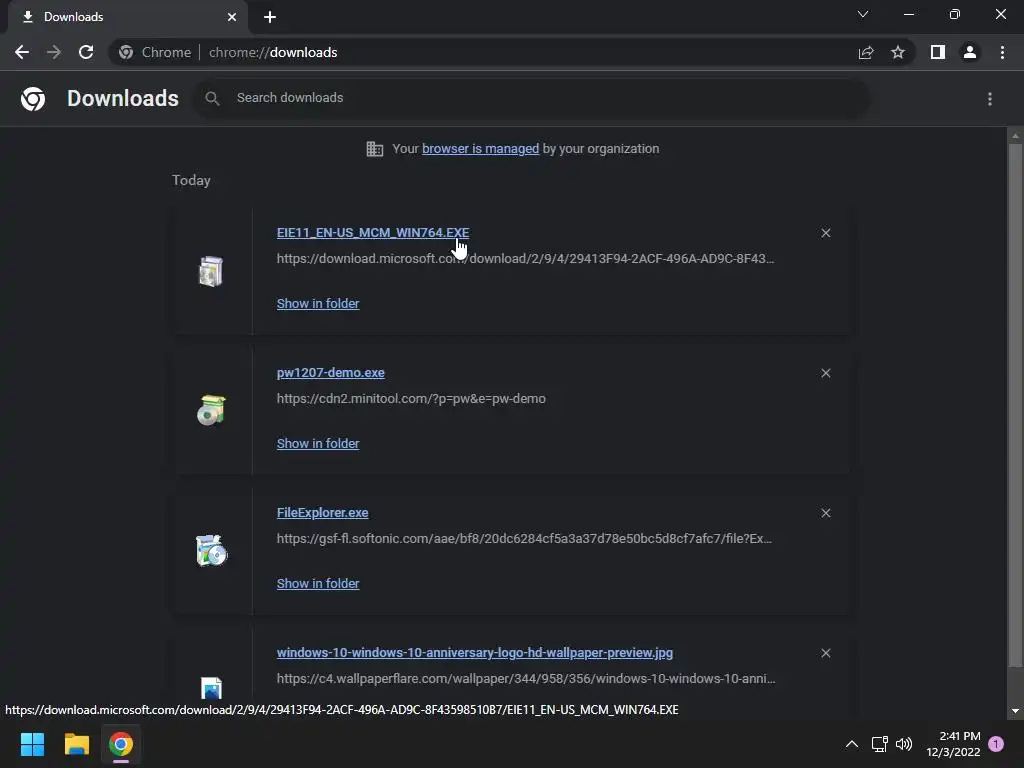Screen dimensions: 1024x768
Task: Open a new tab with plus button
Action: 270,17
